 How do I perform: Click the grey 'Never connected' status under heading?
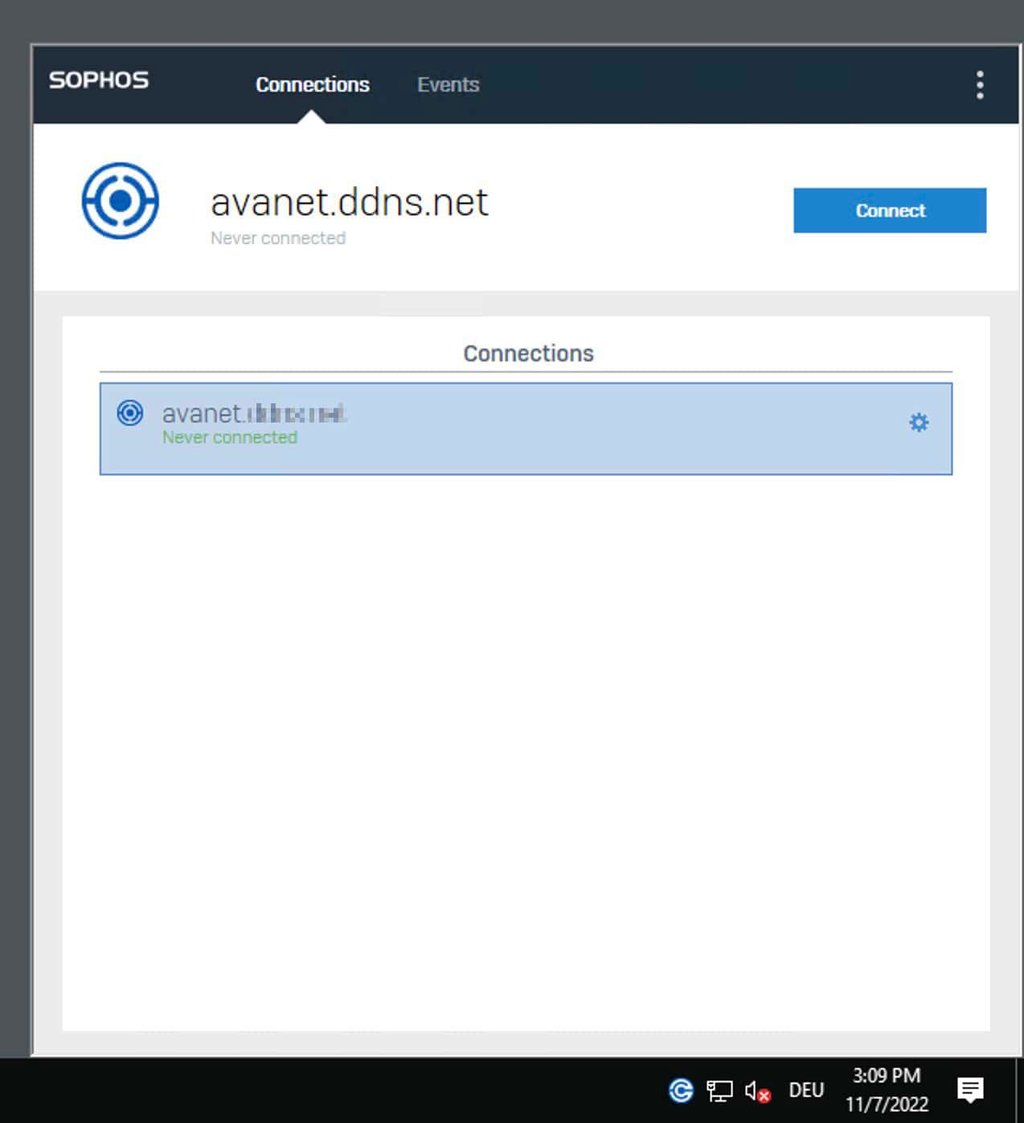click(x=278, y=238)
